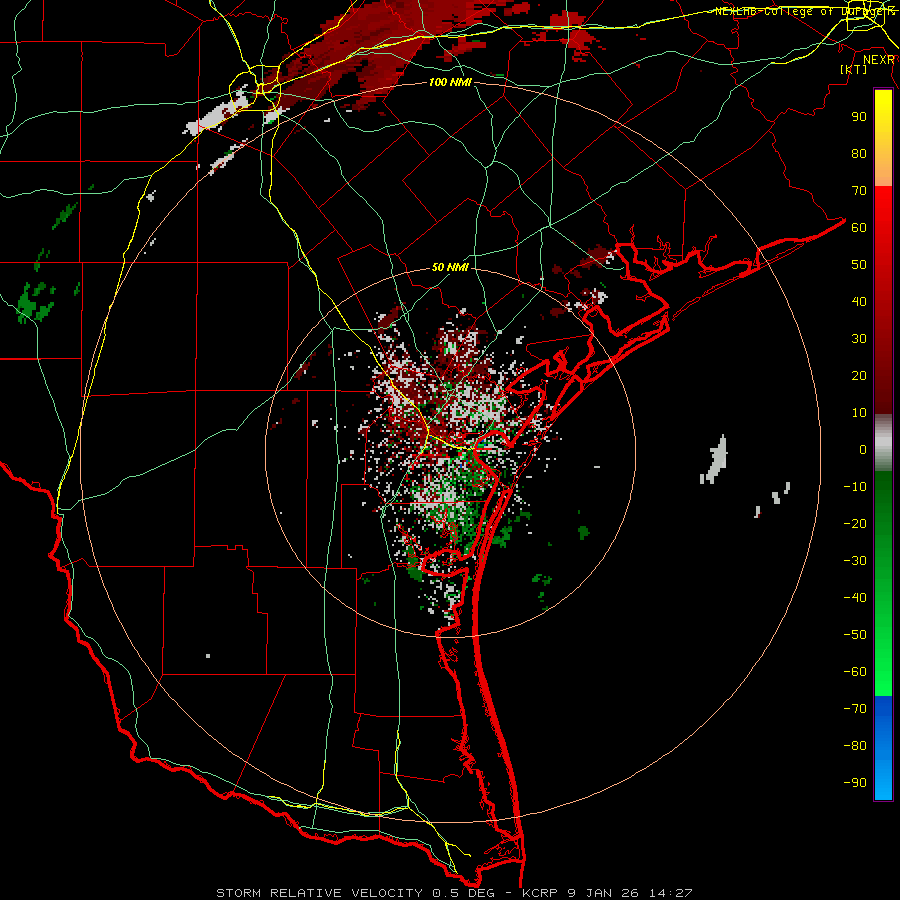
Task: Click the -10 value on the velocity scale
Action: tap(855, 487)
